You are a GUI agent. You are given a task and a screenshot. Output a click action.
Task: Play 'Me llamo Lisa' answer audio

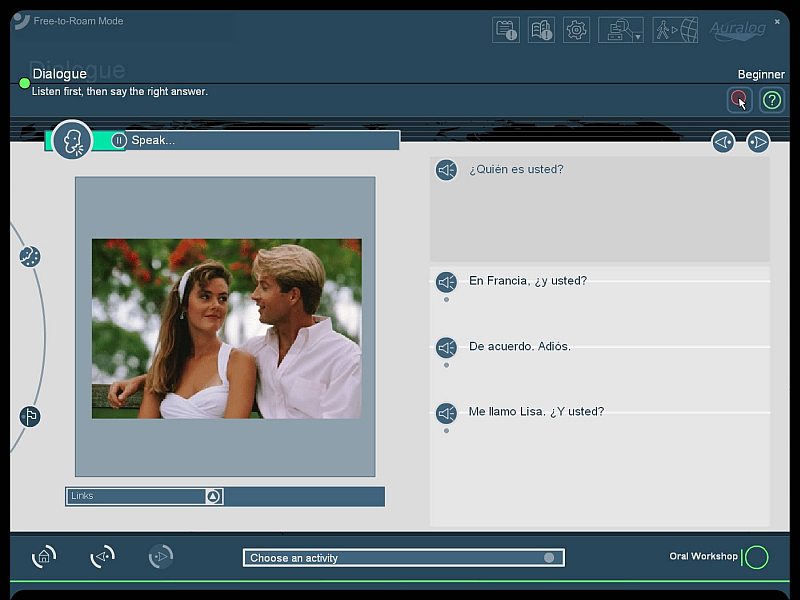pos(446,413)
